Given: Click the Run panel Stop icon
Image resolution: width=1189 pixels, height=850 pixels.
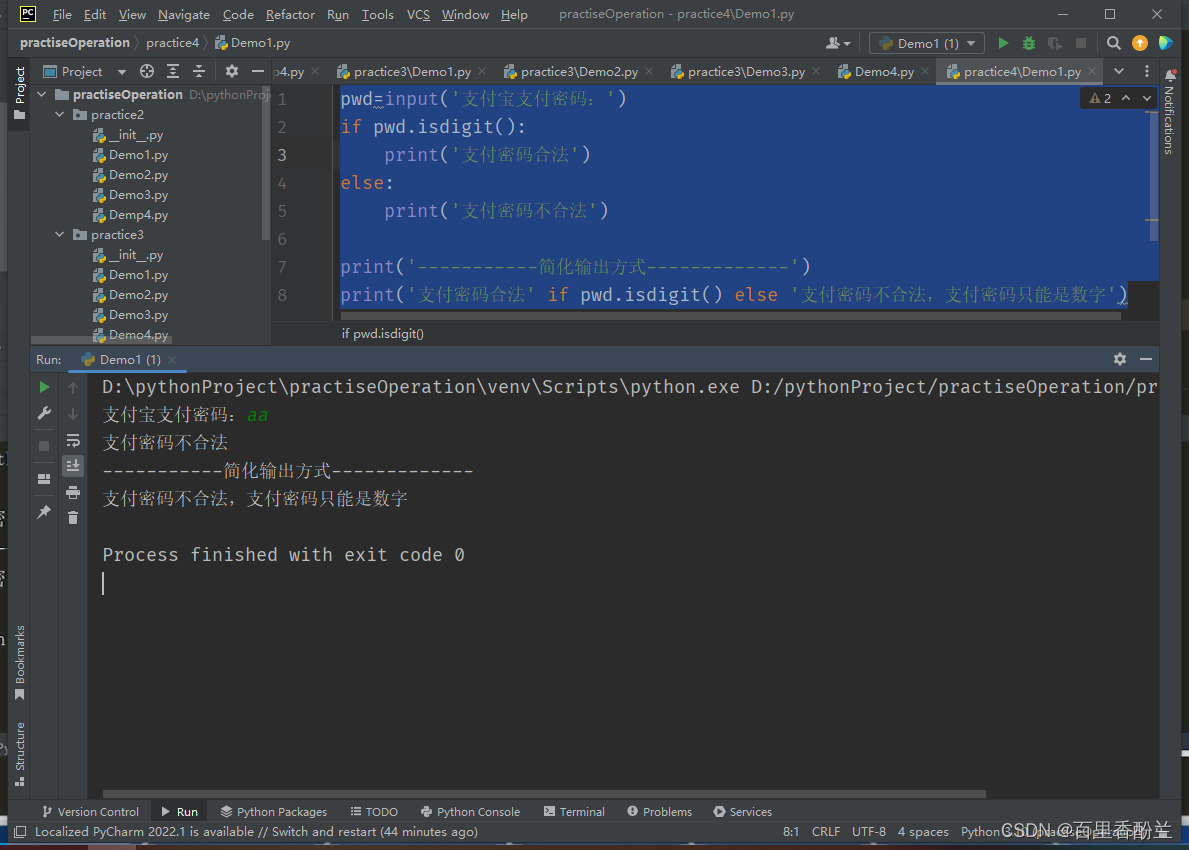Looking at the screenshot, I should pos(44,446).
